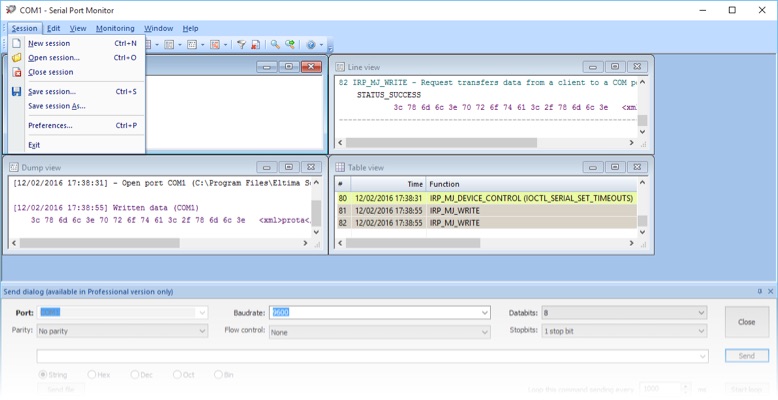Image resolution: width=778 pixels, height=400 pixels.
Task: Click the Send button
Action: [x=746, y=356]
